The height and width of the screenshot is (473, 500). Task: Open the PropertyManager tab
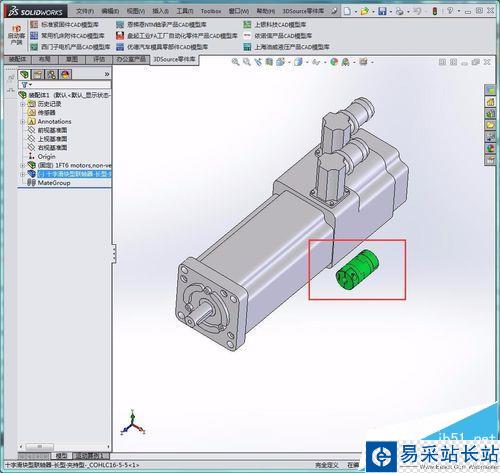tap(38, 74)
